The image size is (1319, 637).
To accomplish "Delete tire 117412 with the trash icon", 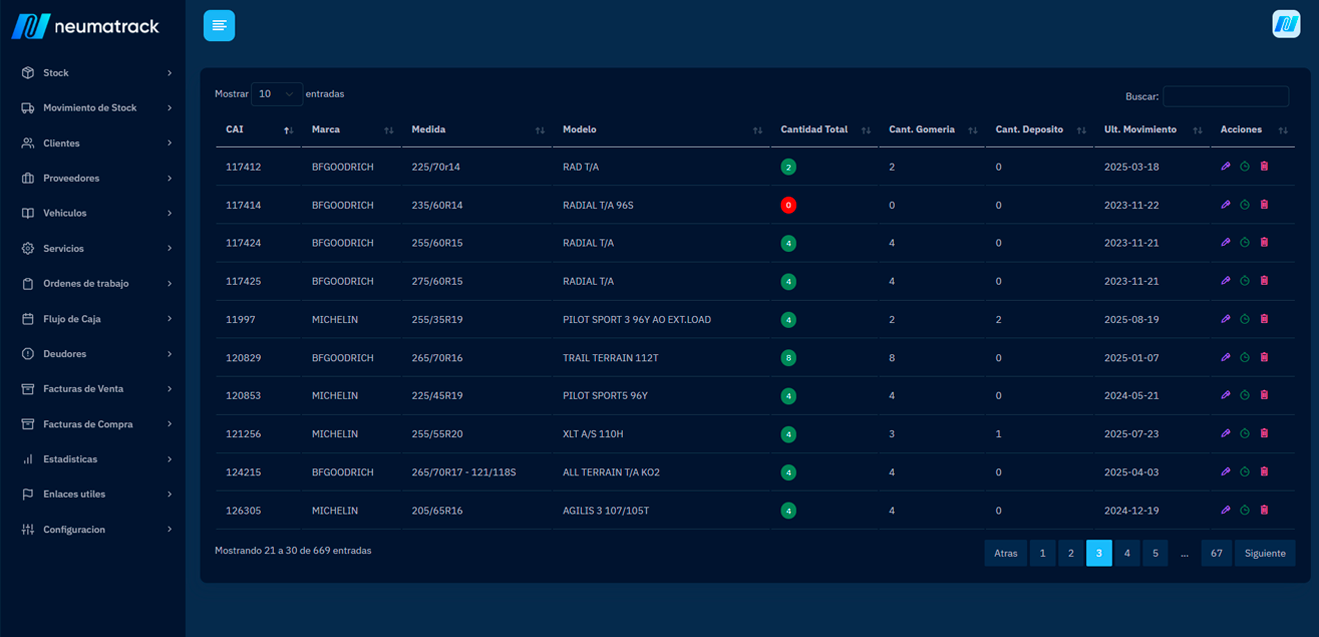I will coord(1264,166).
